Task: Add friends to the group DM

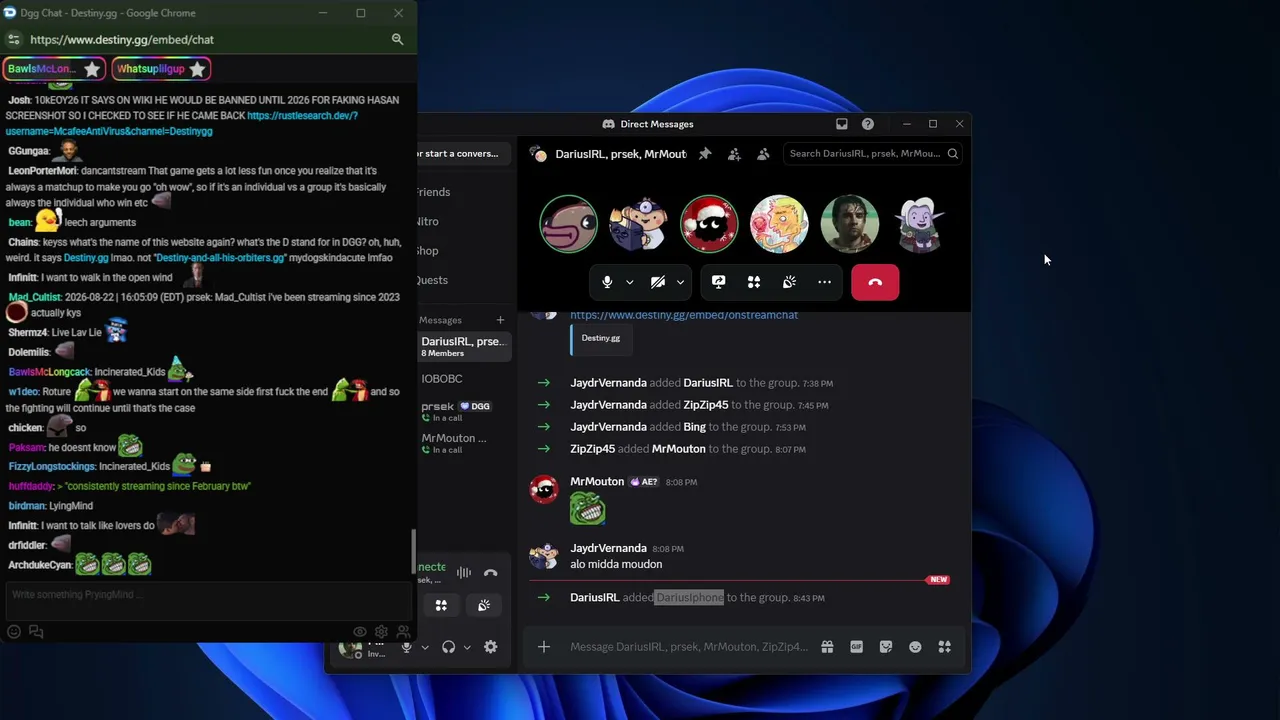Action: point(734,154)
